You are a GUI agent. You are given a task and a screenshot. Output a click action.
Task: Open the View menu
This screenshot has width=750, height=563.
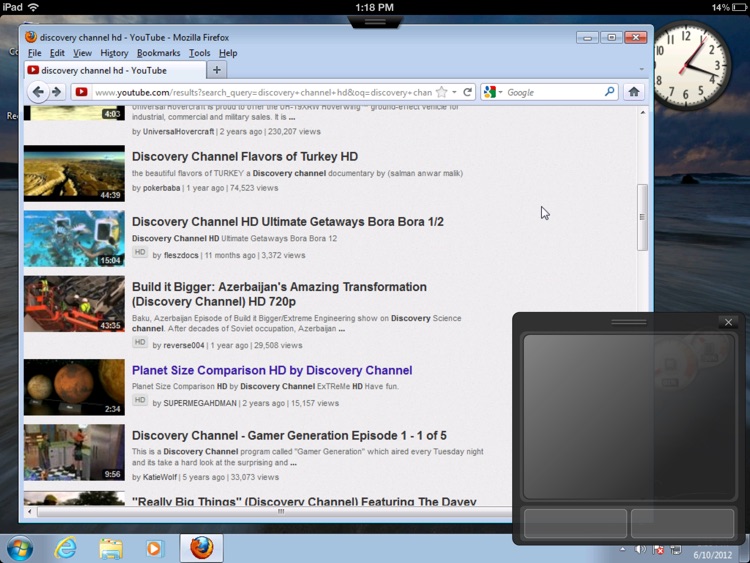(82, 53)
